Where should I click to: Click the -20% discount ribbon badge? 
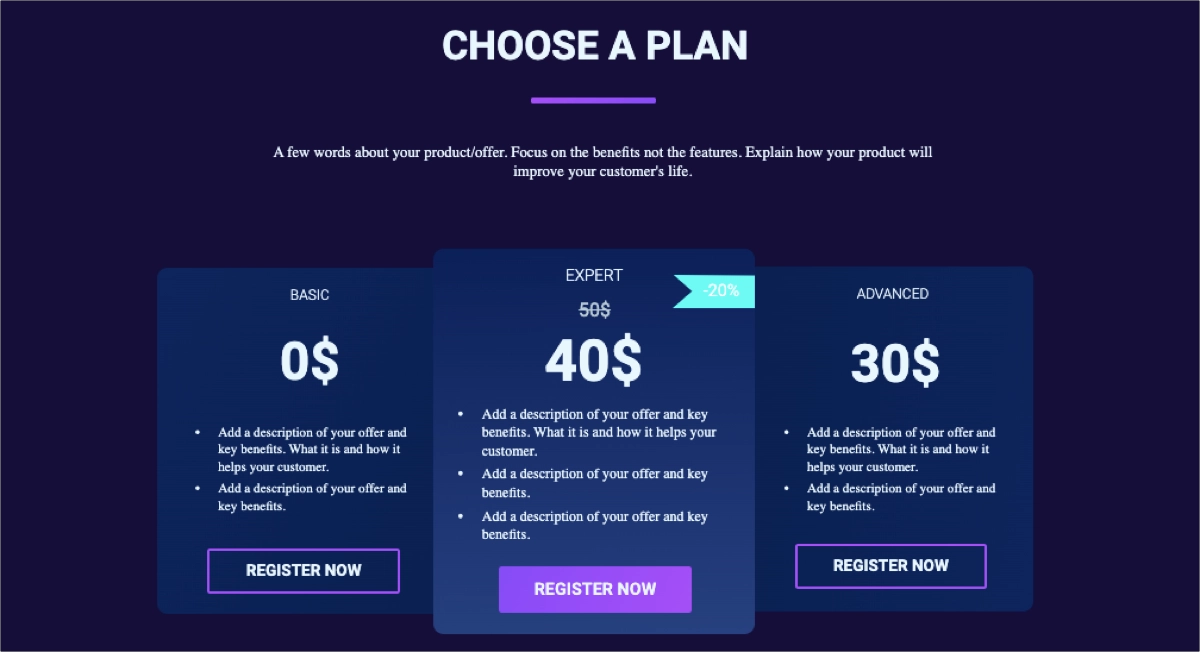tap(714, 291)
